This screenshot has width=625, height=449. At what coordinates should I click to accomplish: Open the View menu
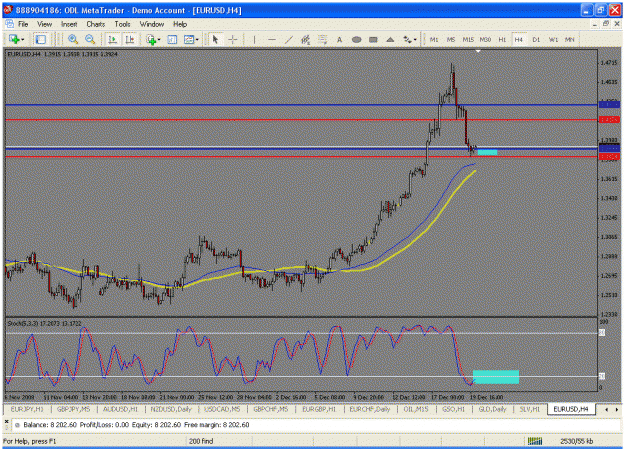coord(45,24)
